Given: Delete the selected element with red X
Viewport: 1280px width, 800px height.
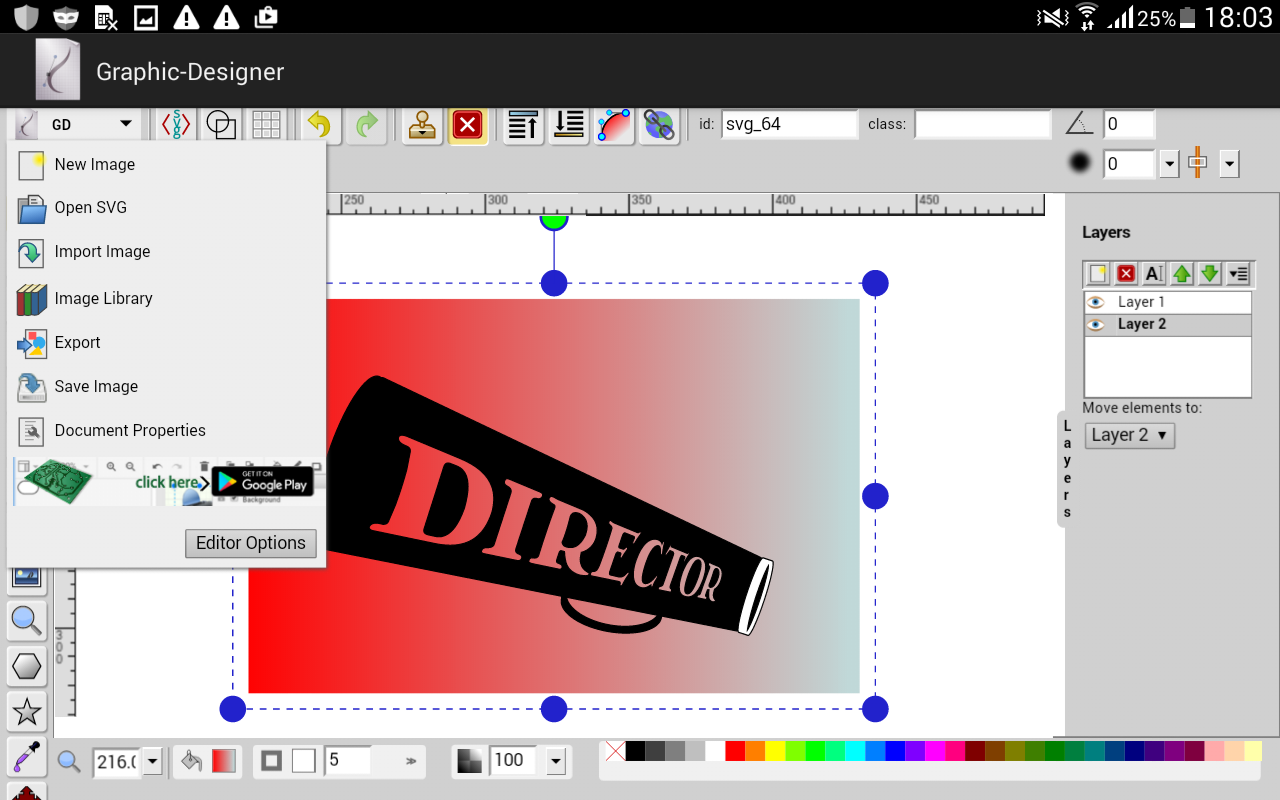Looking at the screenshot, I should [468, 125].
